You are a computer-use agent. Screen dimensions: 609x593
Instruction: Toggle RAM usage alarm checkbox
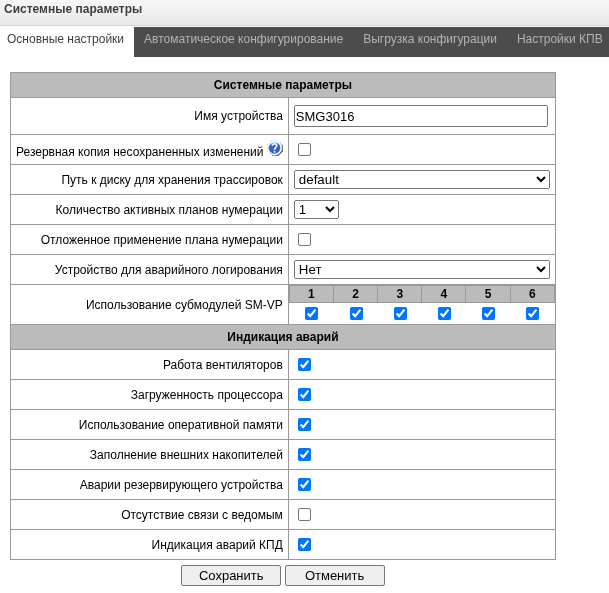tap(304, 424)
